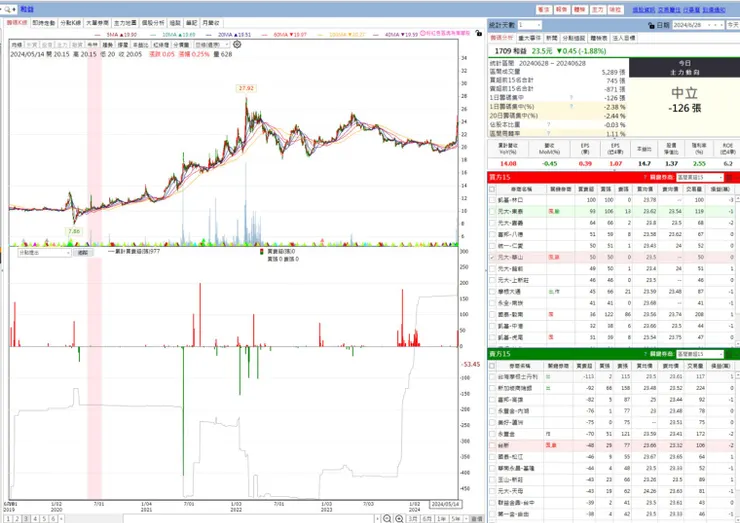Select the 1年 range button

coord(441,519)
